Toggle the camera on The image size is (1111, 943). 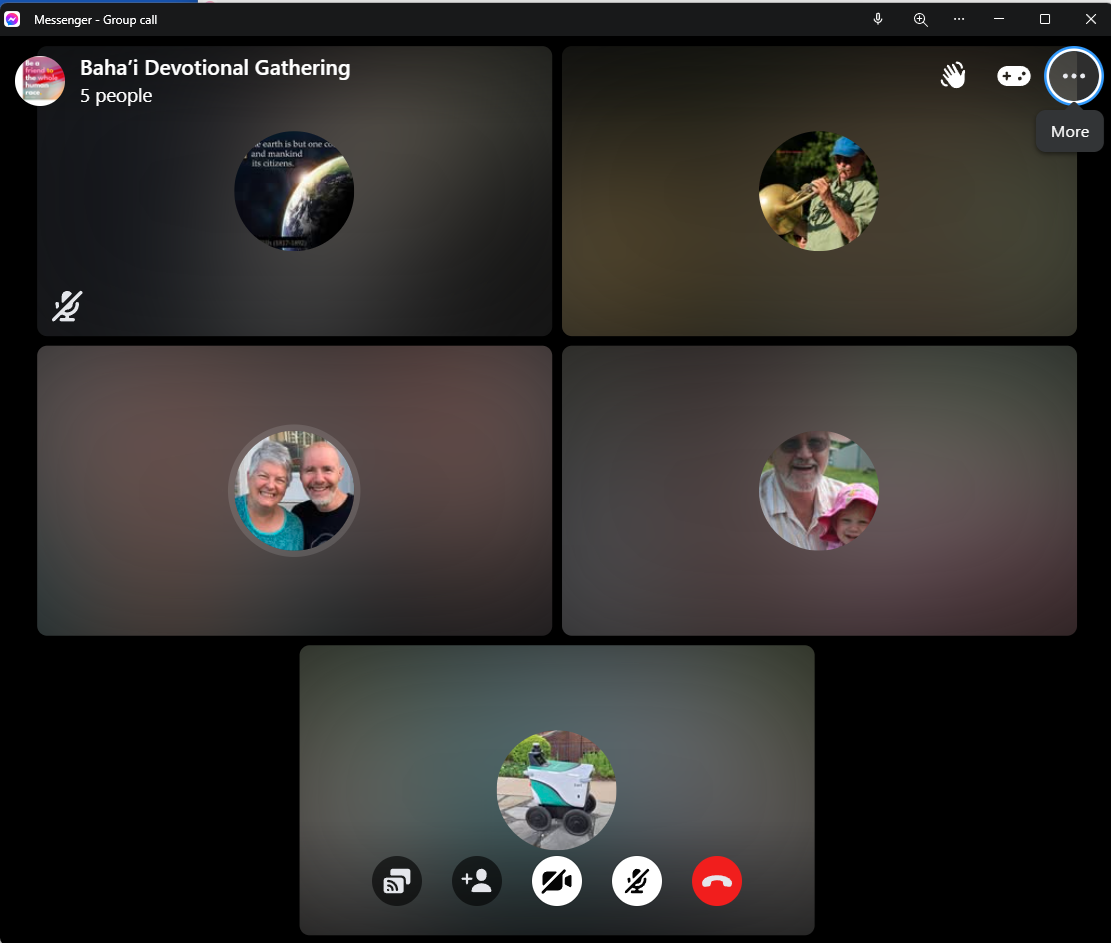(557, 881)
